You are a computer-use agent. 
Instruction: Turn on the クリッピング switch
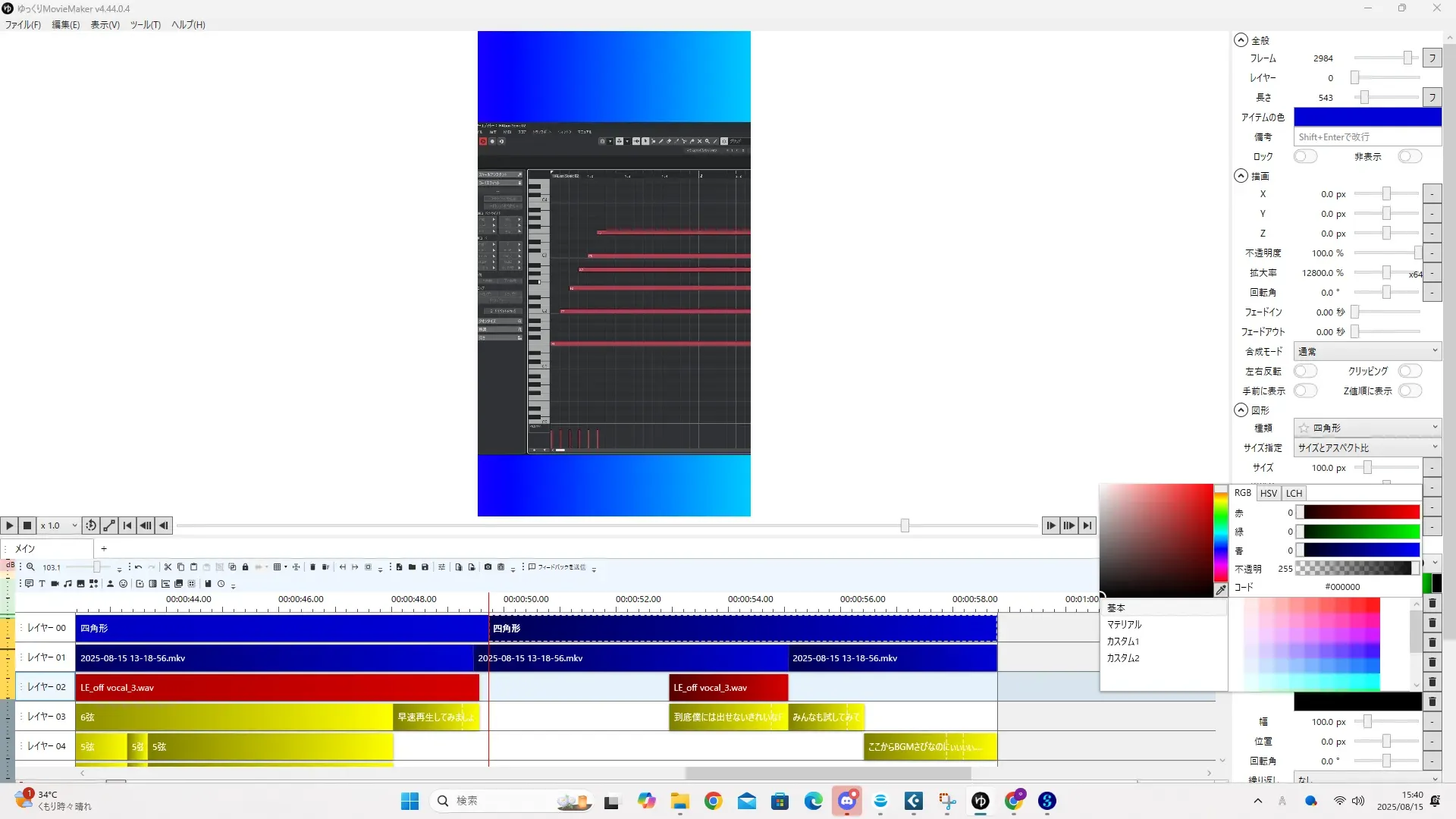pos(1410,371)
